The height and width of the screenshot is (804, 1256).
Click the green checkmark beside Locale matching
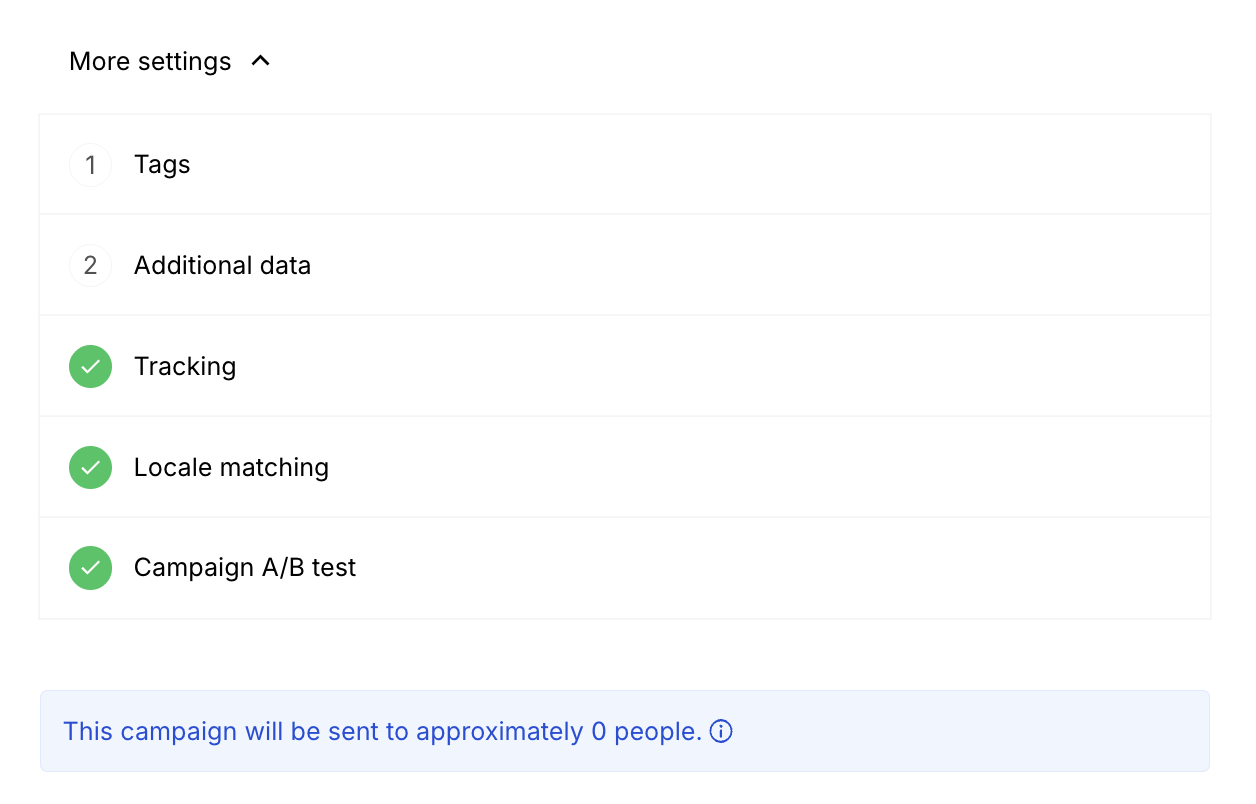(90, 467)
